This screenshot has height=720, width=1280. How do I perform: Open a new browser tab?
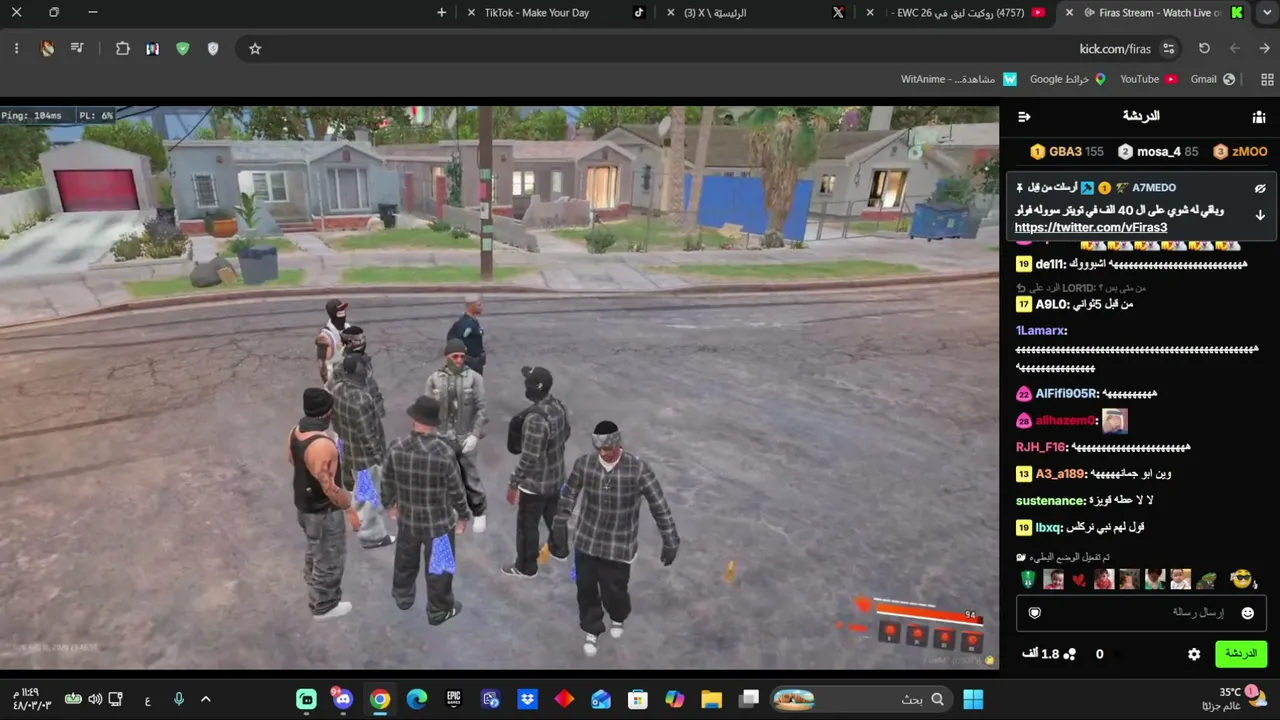tap(442, 13)
